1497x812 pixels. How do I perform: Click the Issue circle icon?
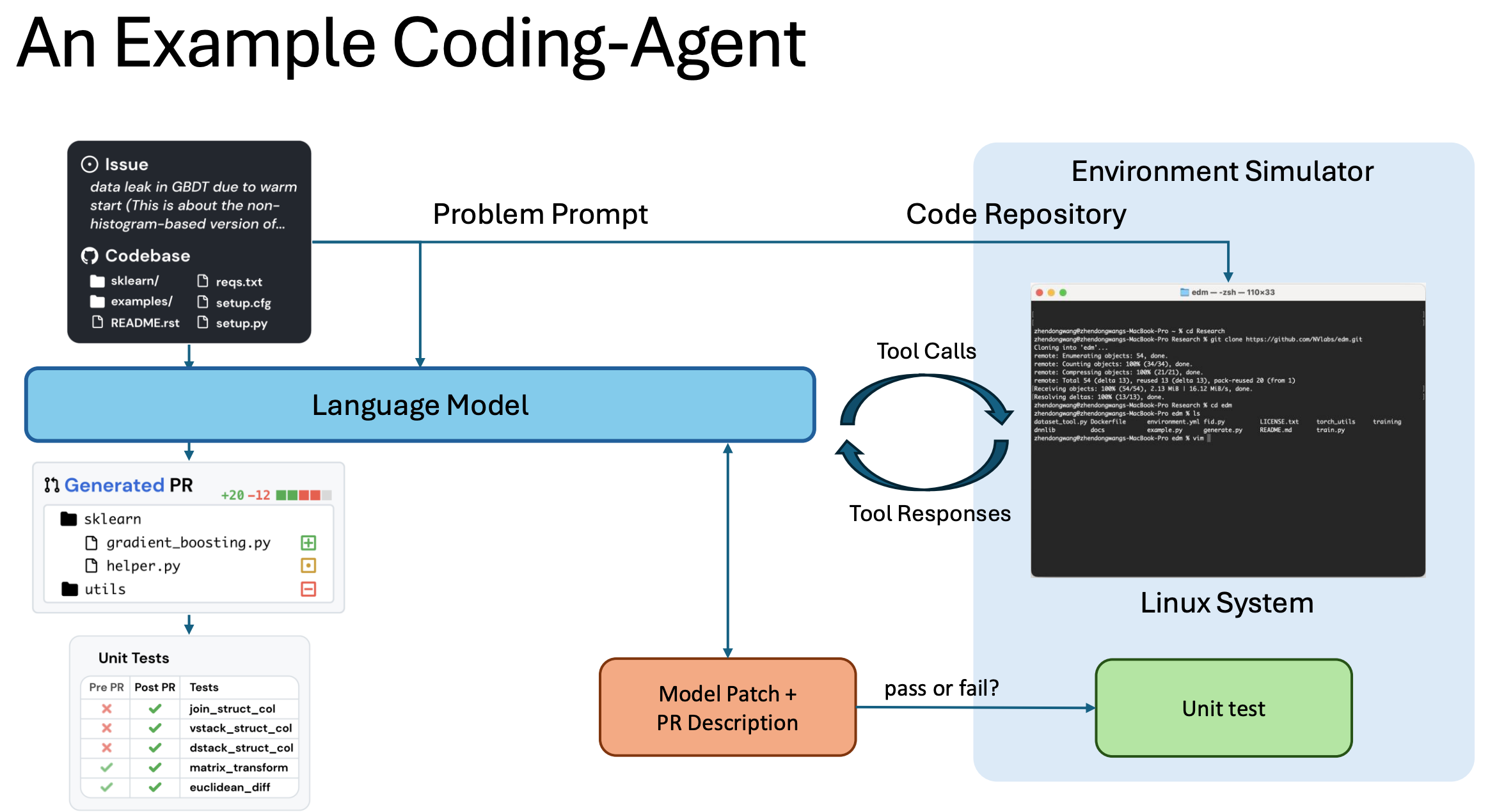pos(90,164)
